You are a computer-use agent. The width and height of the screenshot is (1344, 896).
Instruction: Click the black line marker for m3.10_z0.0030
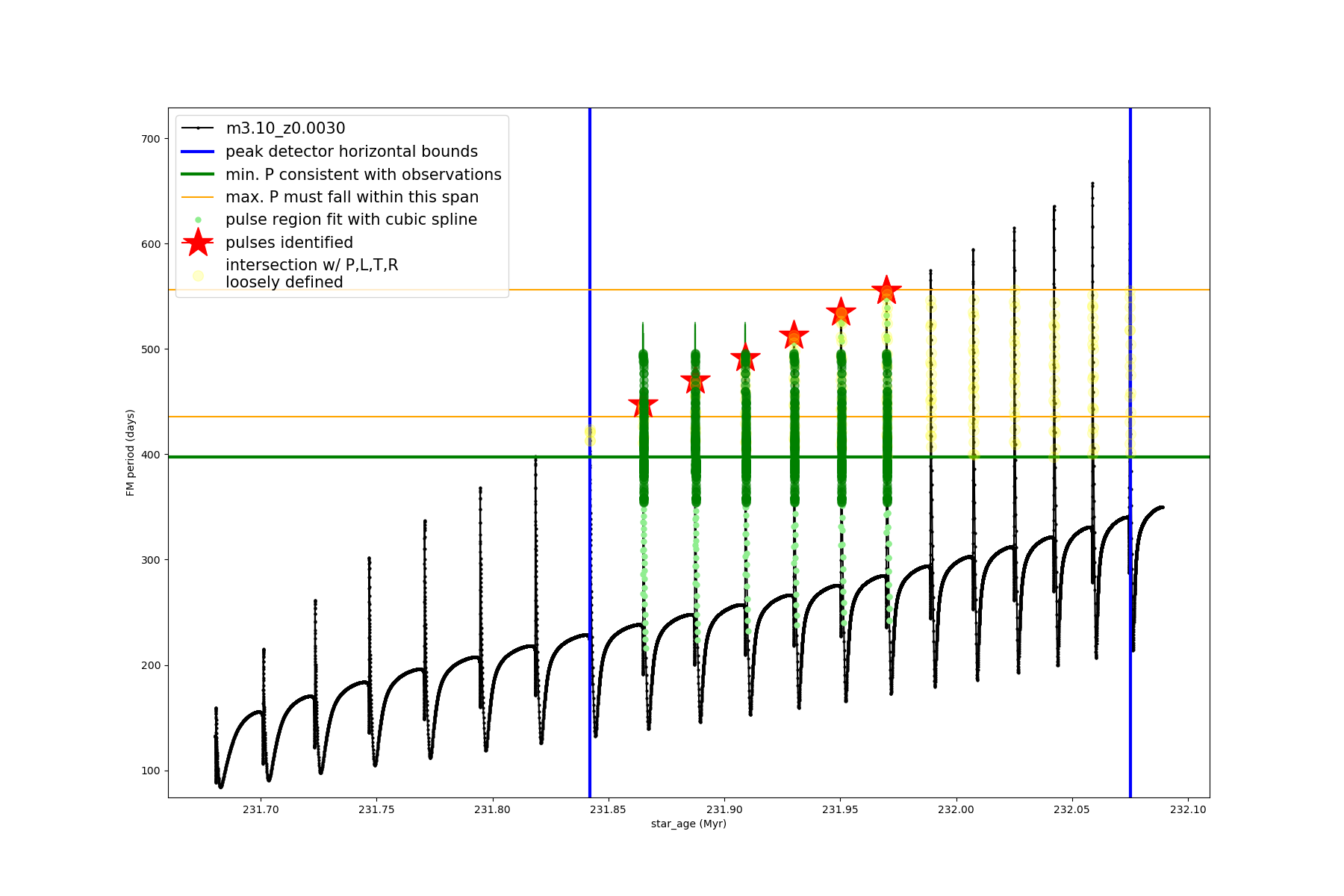(198, 128)
